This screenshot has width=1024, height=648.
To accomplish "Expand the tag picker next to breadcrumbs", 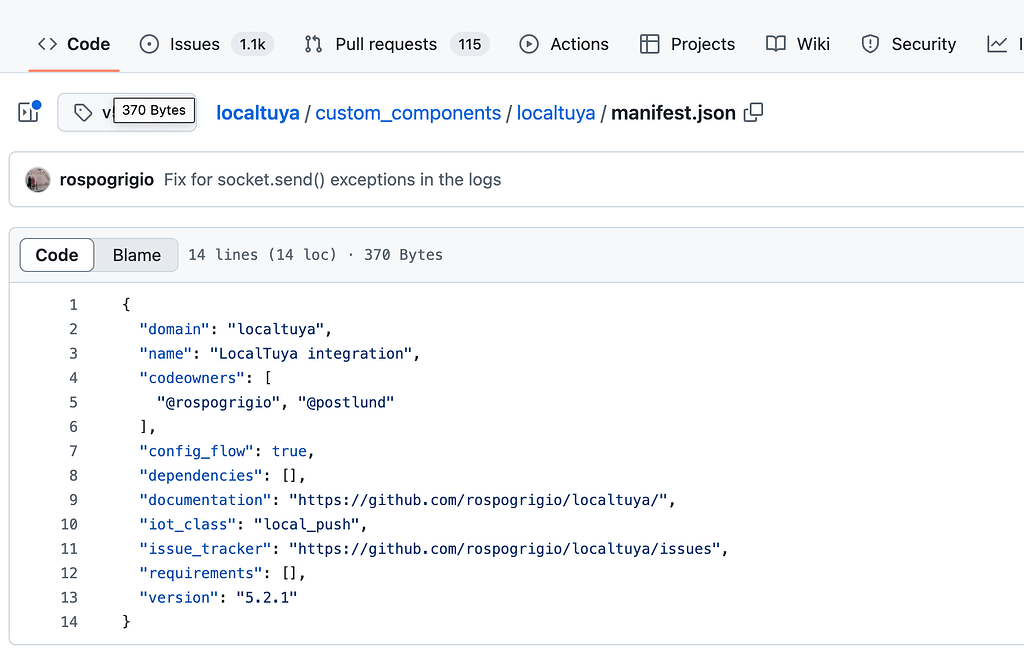I will (x=84, y=112).
